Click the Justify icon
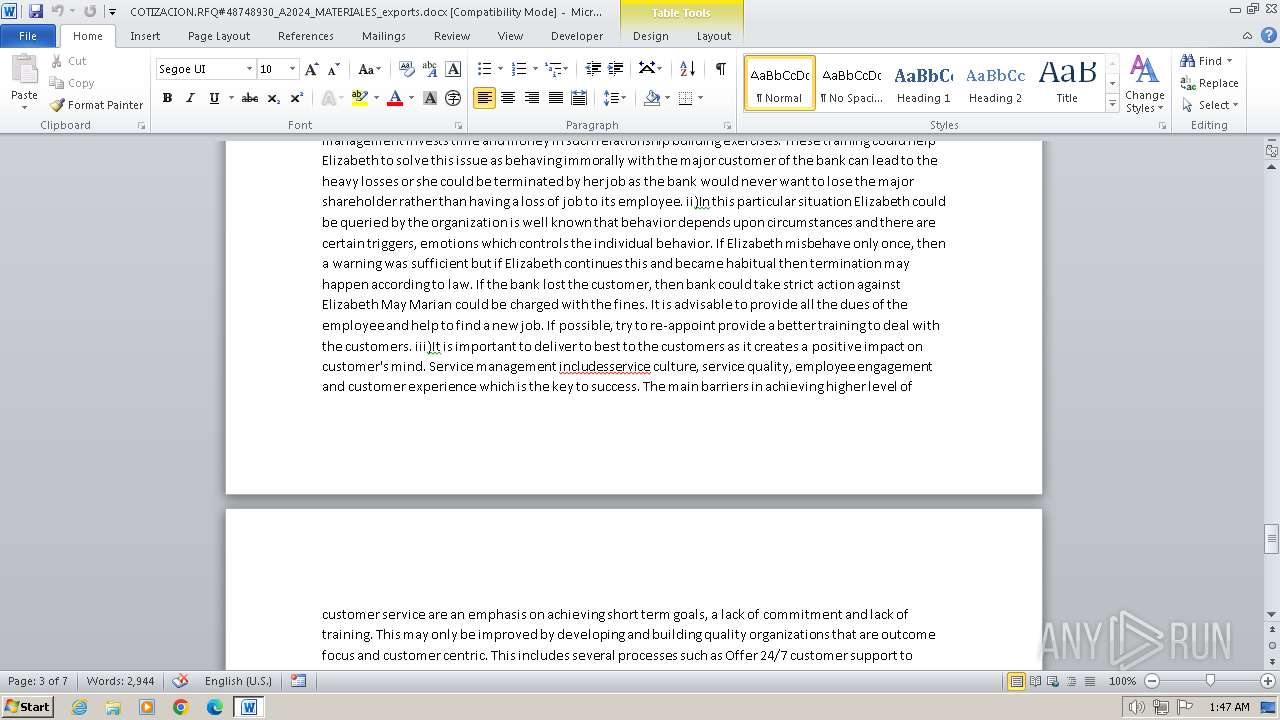 click(556, 98)
